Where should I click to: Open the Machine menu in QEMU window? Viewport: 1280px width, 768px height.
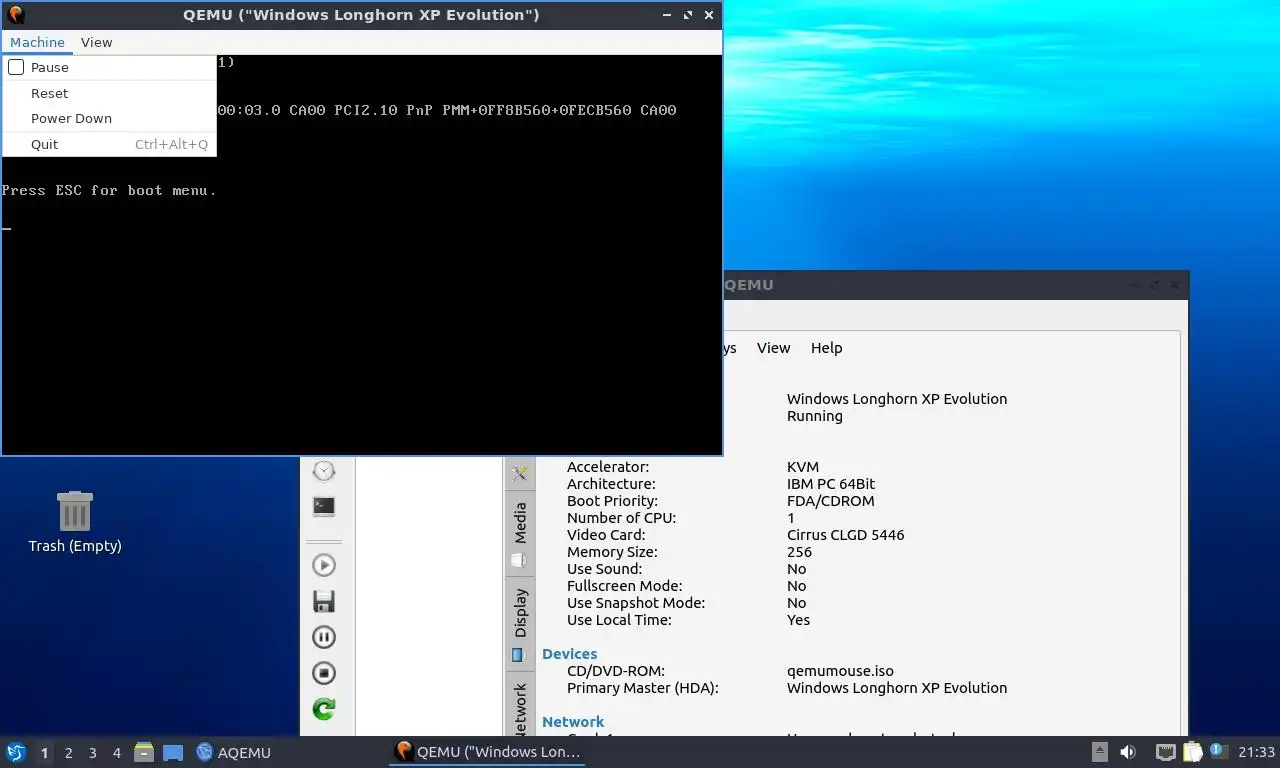click(37, 42)
